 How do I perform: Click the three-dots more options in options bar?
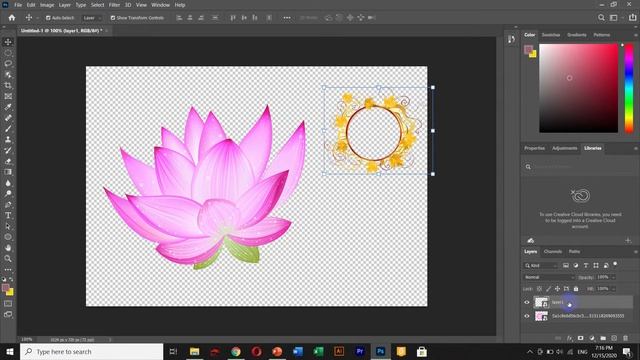(x=287, y=18)
